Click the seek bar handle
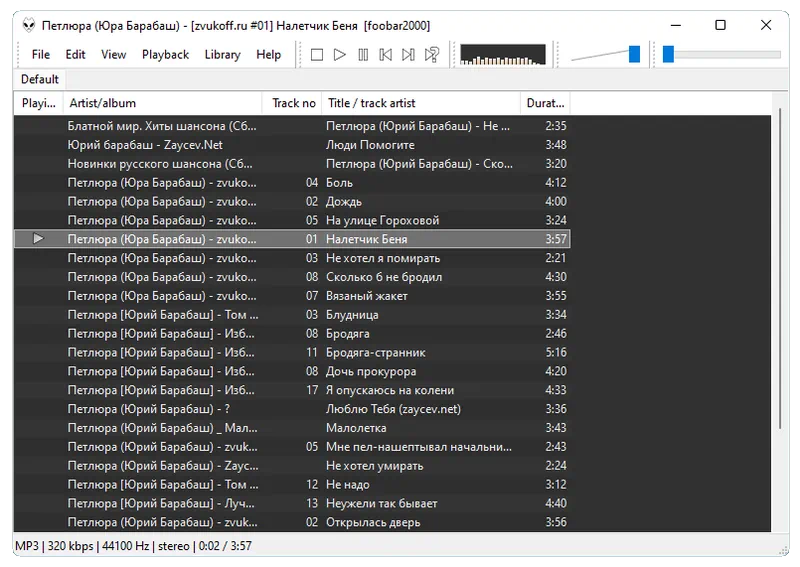The height and width of the screenshot is (567, 800). tap(668, 55)
